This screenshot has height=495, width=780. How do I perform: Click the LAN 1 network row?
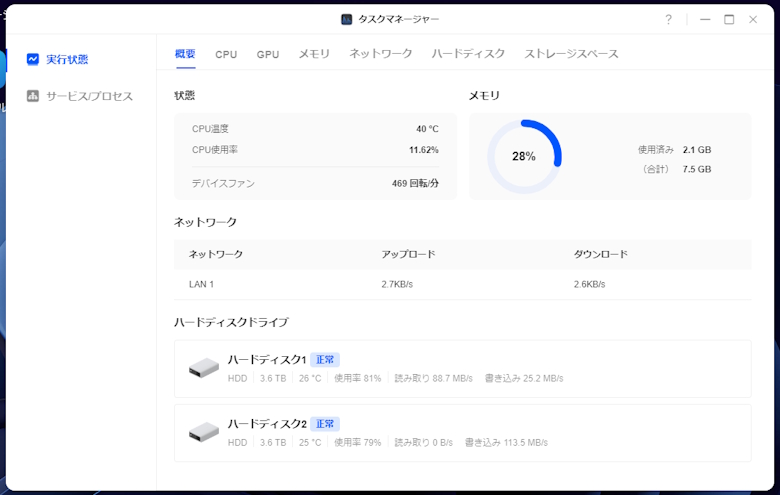pos(462,284)
